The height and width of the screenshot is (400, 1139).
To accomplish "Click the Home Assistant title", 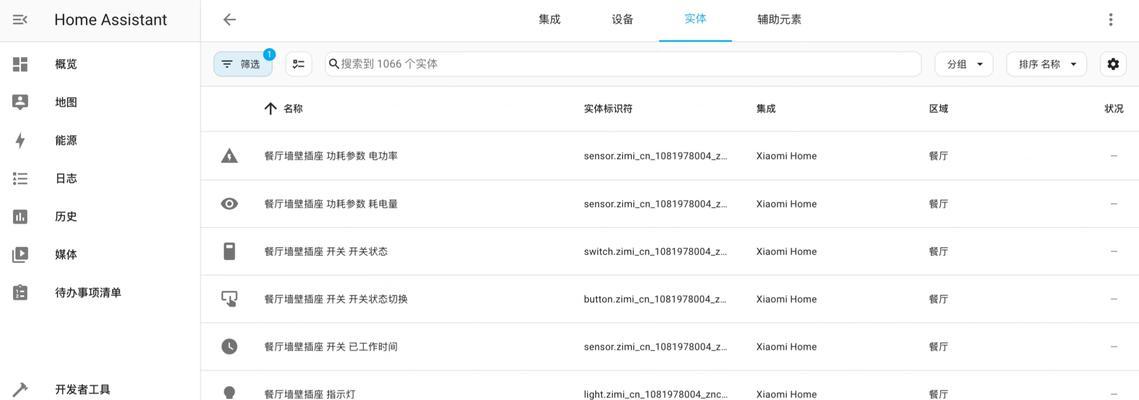I will pos(110,20).
